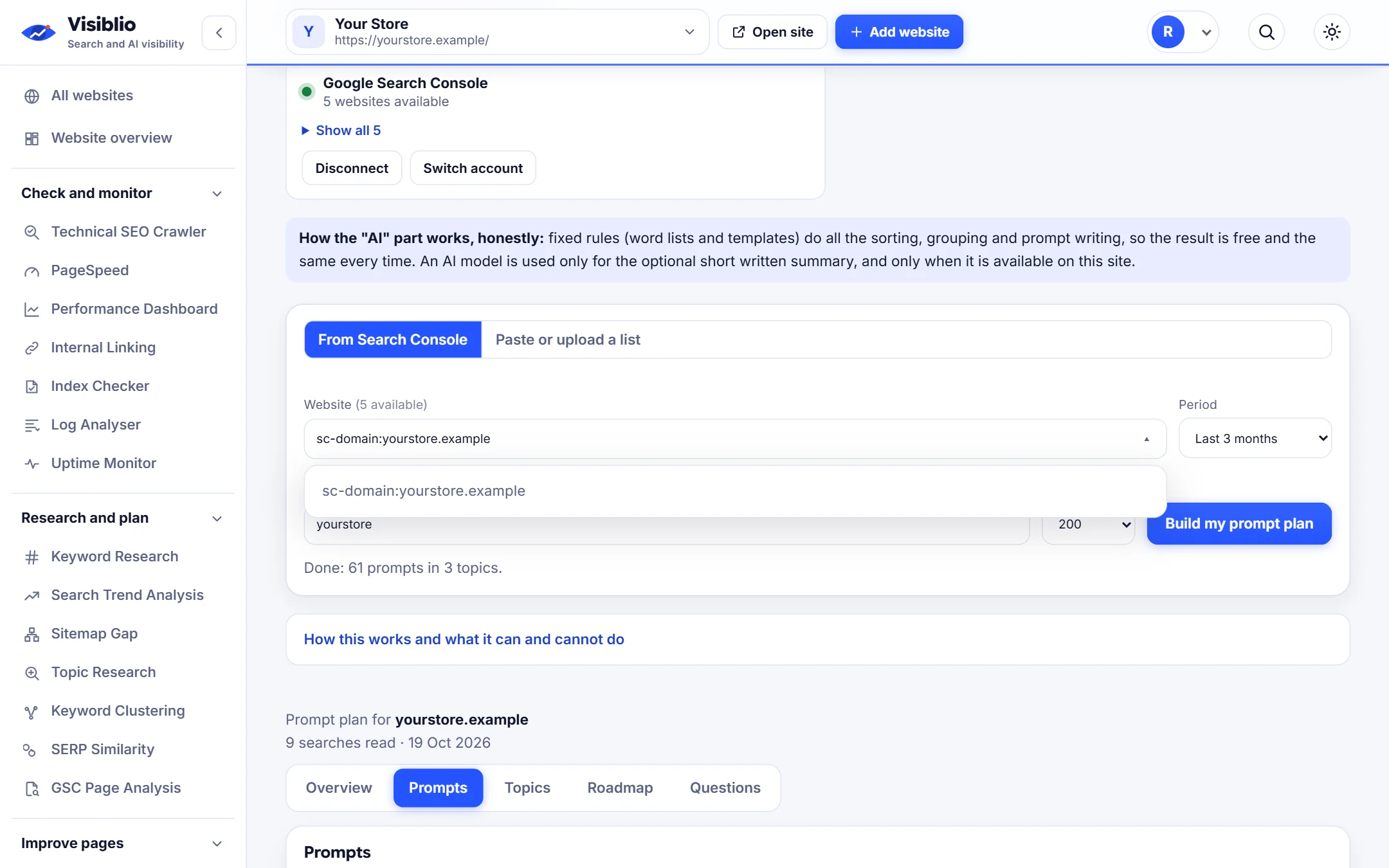Open Internal Linking link icon
Image resolution: width=1389 pixels, height=868 pixels.
coord(32,348)
